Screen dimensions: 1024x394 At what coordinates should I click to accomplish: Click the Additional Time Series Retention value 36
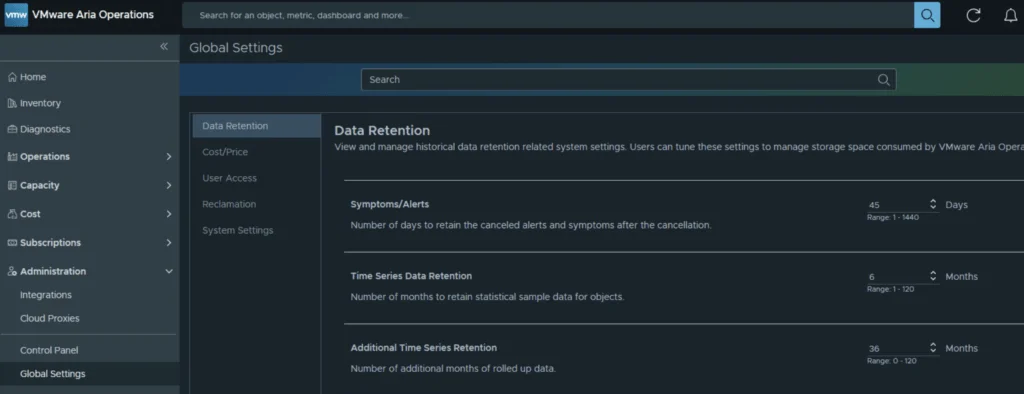point(897,348)
